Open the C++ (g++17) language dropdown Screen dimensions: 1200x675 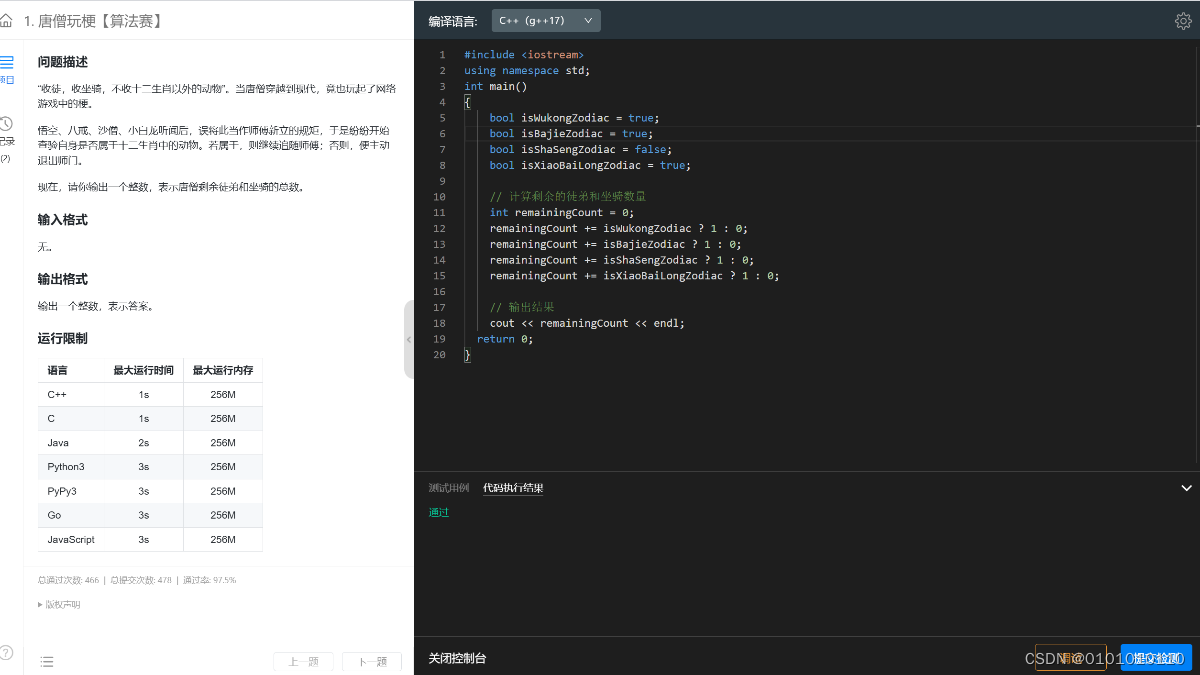point(546,20)
